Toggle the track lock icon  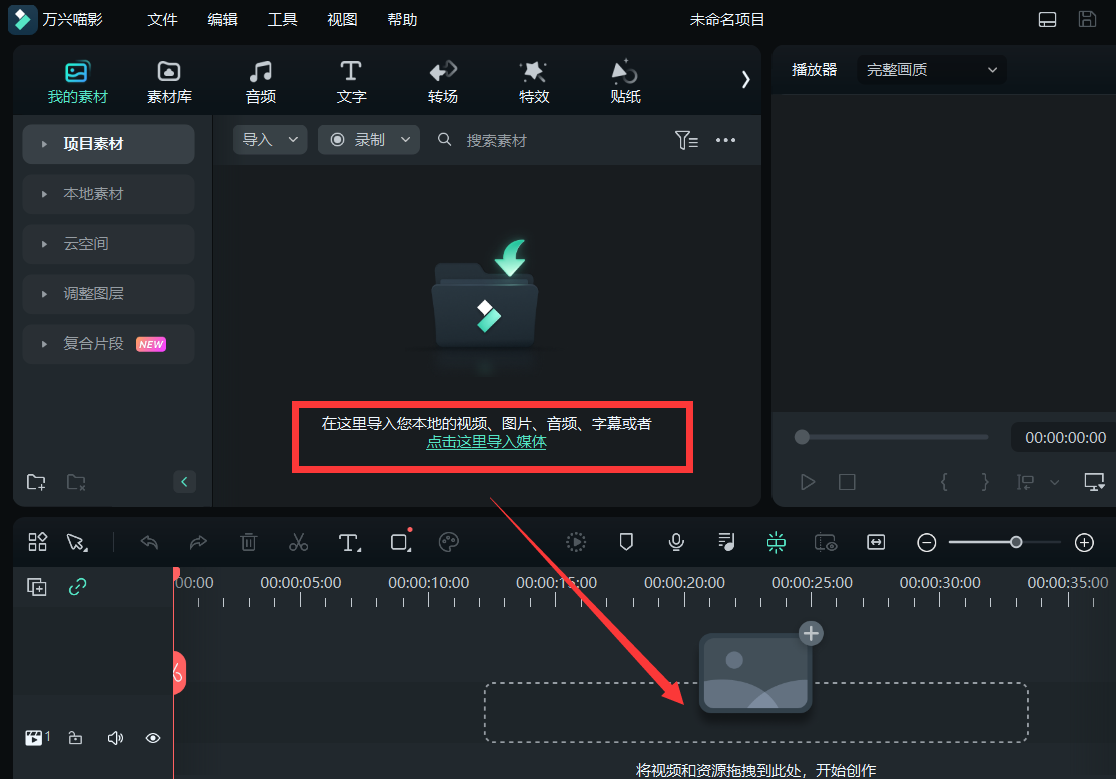(76, 737)
